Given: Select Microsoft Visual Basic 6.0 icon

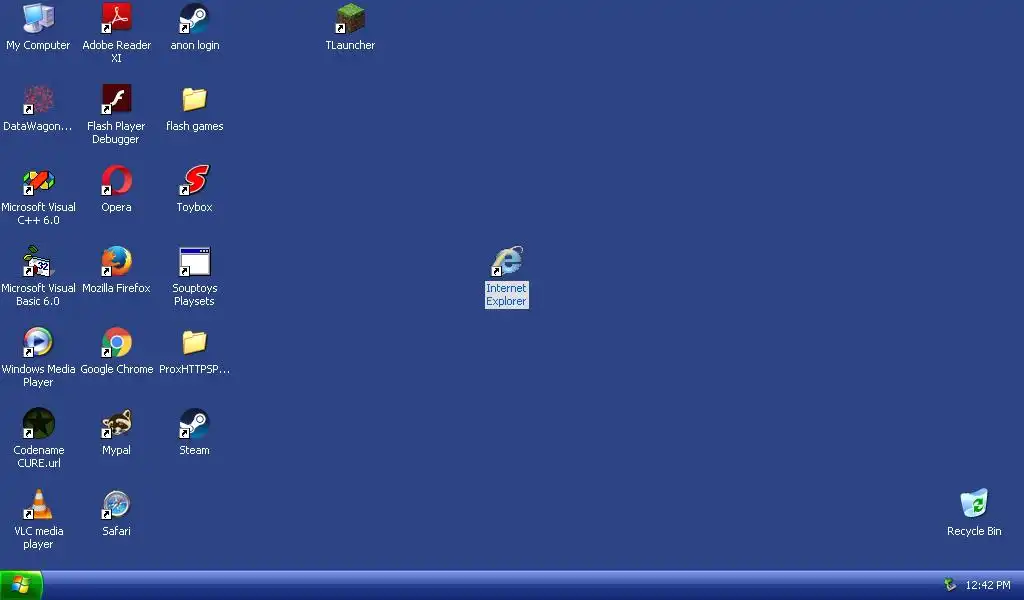Looking at the screenshot, I should pyautogui.click(x=38, y=261).
